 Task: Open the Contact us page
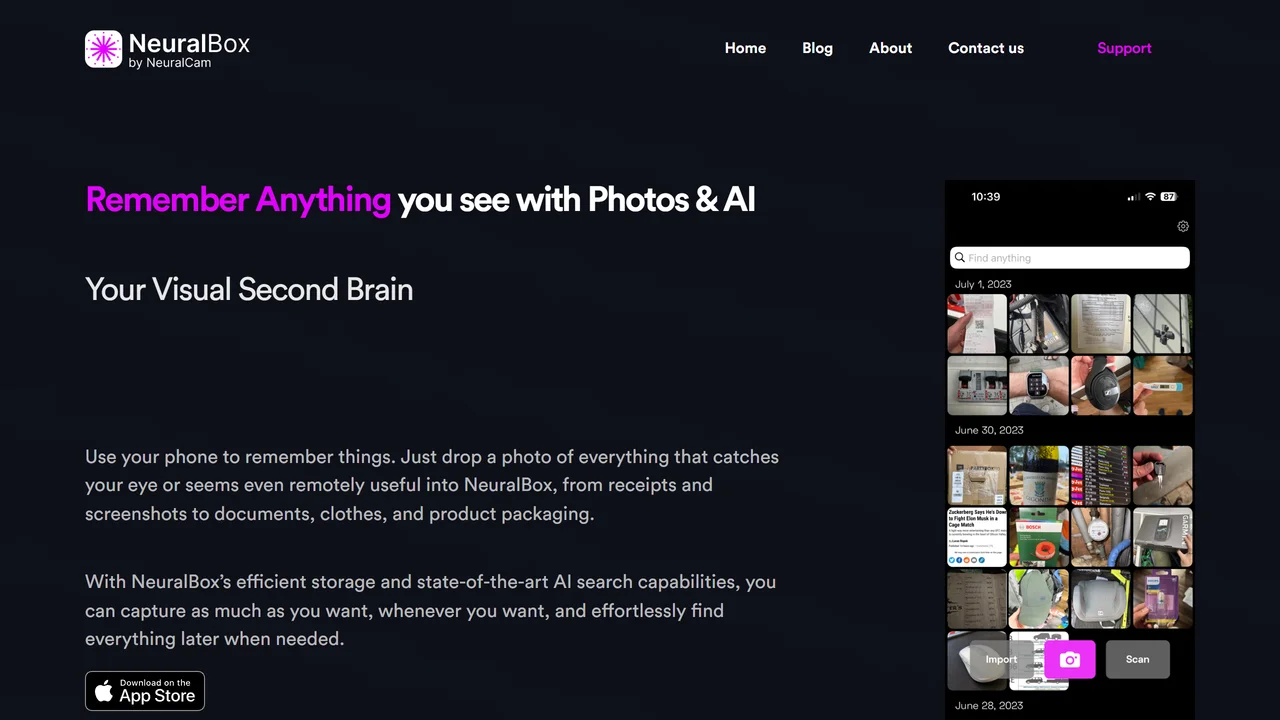pyautogui.click(x=986, y=48)
